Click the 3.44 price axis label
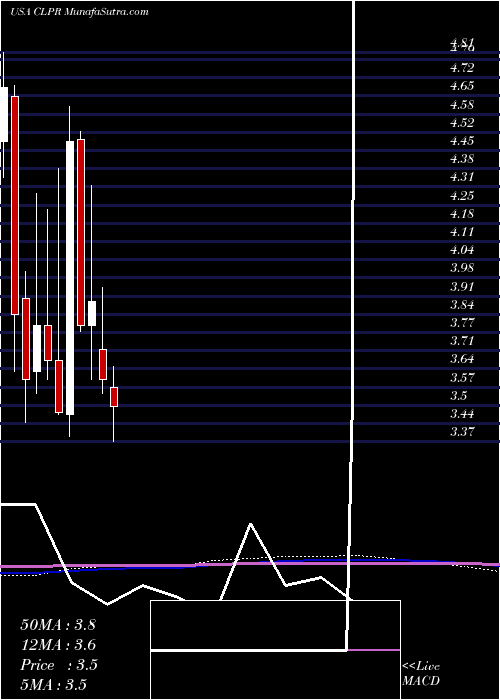Screen dimensions: 500x700 click(x=462, y=414)
